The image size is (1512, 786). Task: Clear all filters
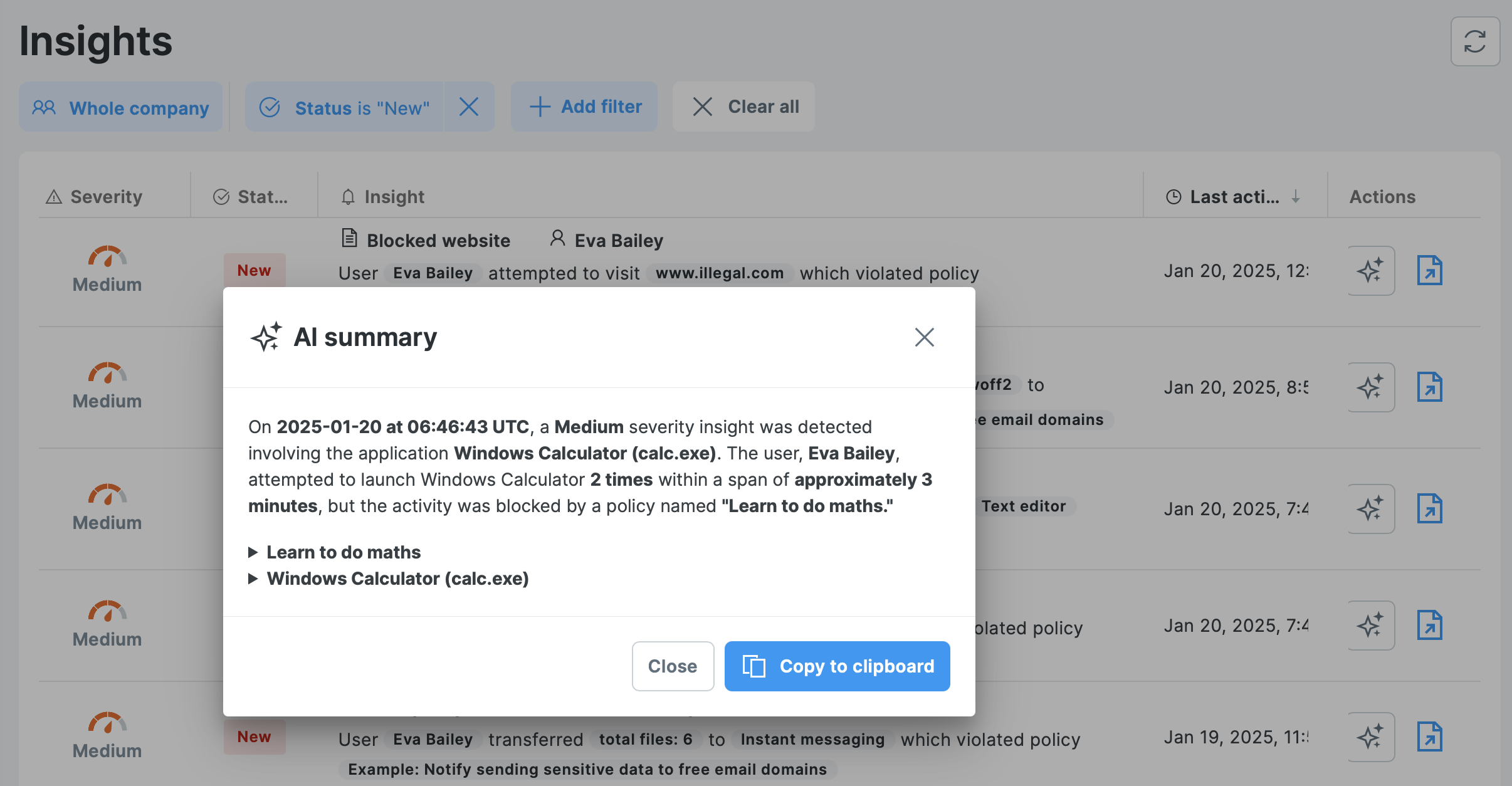point(744,107)
